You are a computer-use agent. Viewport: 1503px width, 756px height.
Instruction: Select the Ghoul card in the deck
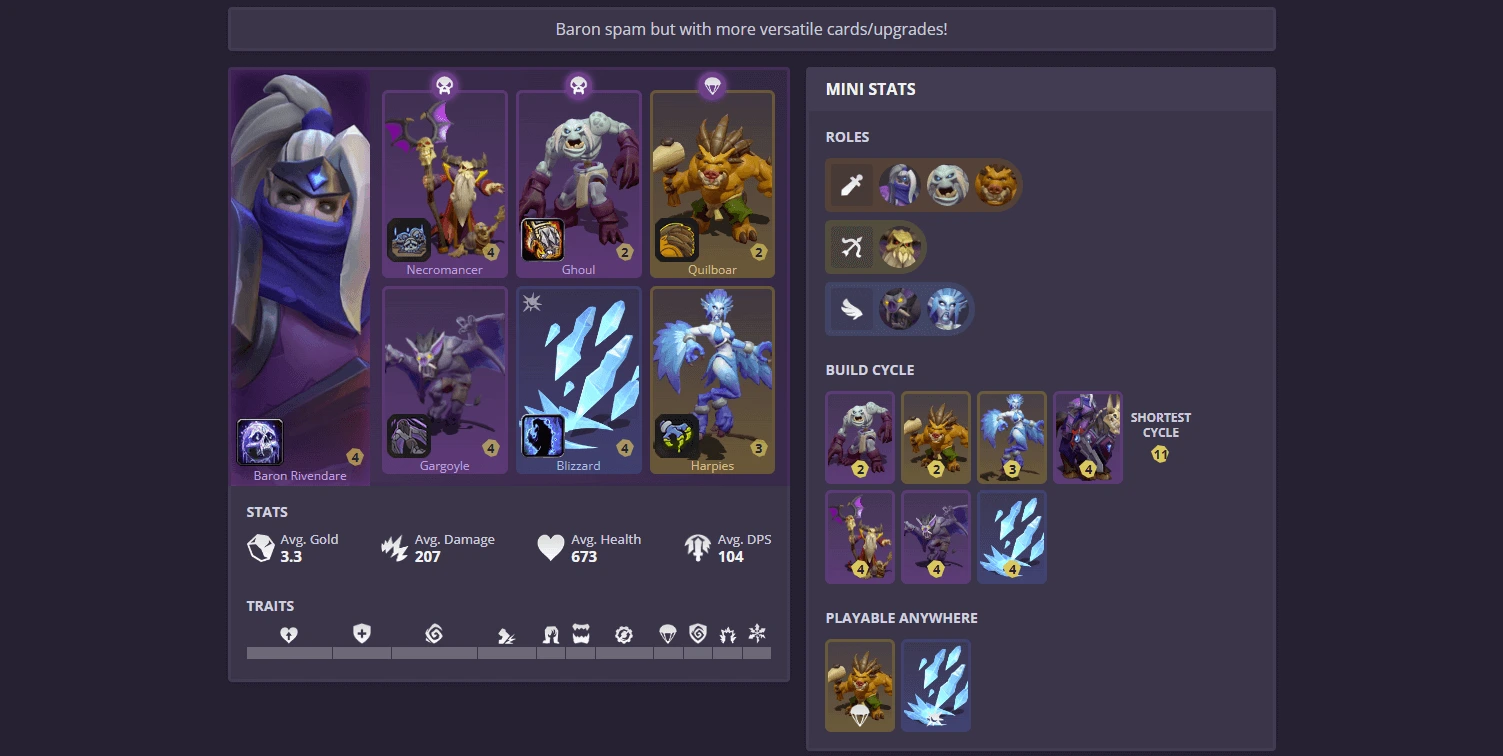point(579,184)
